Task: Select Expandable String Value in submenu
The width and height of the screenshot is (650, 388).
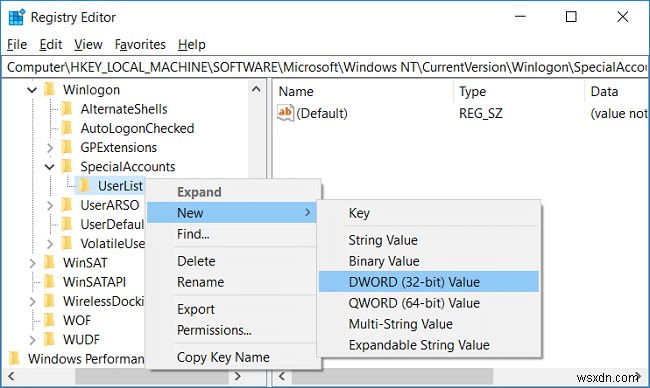Action: [429, 345]
